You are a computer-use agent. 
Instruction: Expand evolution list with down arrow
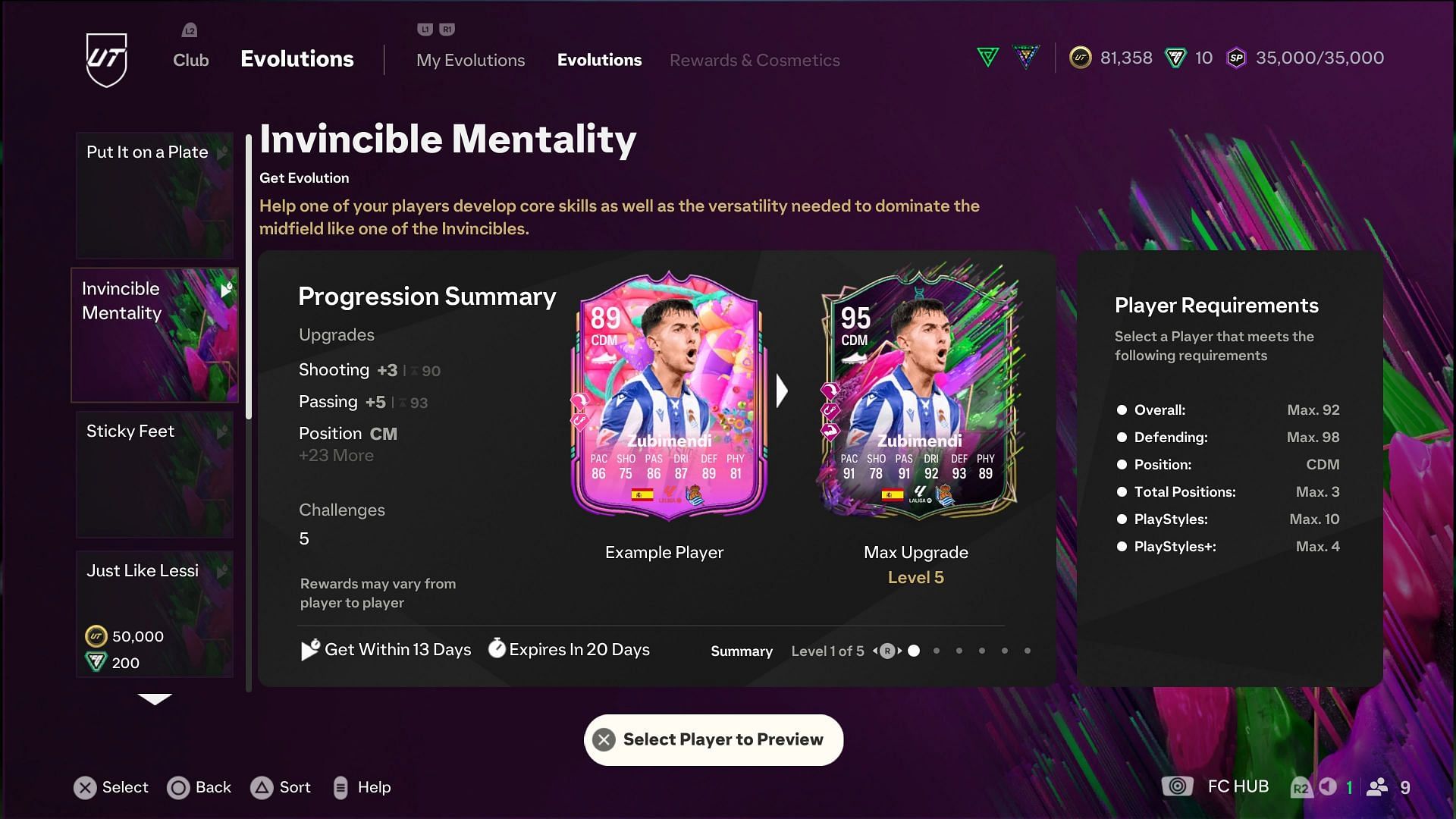[x=155, y=699]
